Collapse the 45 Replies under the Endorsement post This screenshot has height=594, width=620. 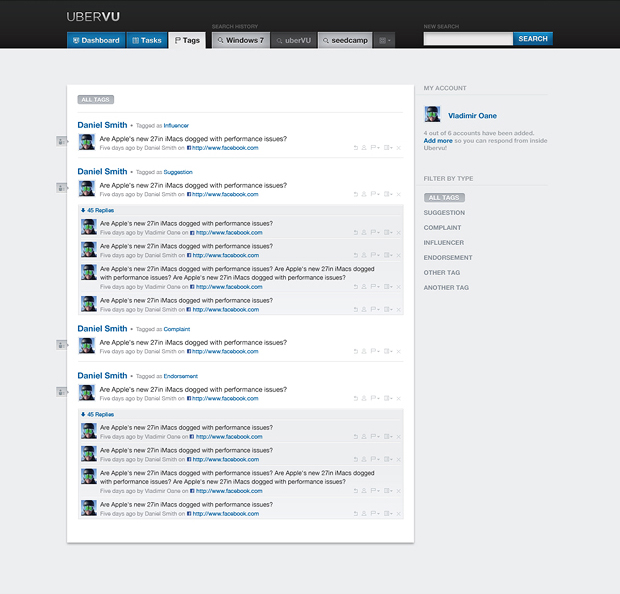(x=97, y=414)
